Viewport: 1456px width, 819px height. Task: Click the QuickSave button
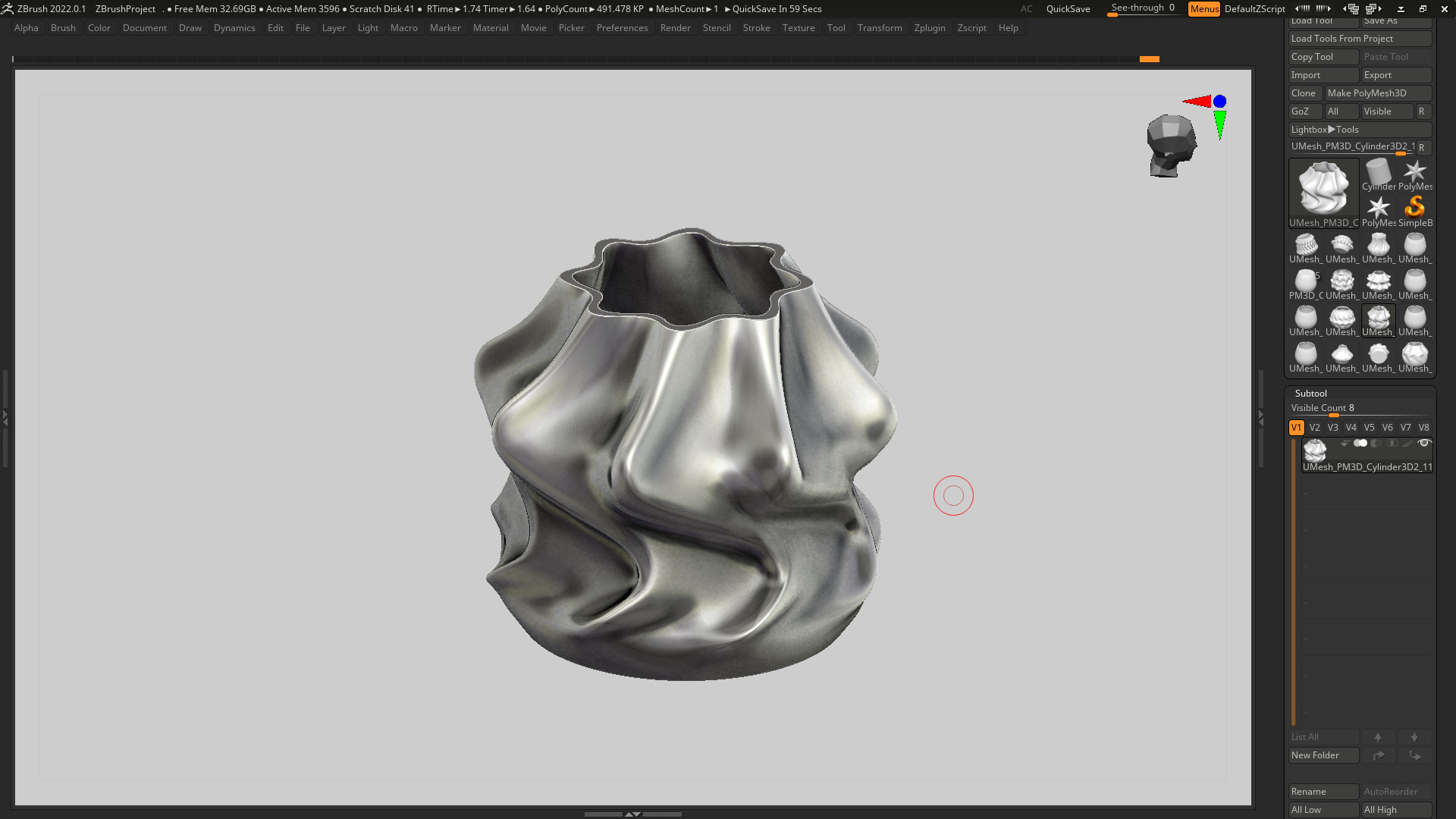[x=1068, y=9]
